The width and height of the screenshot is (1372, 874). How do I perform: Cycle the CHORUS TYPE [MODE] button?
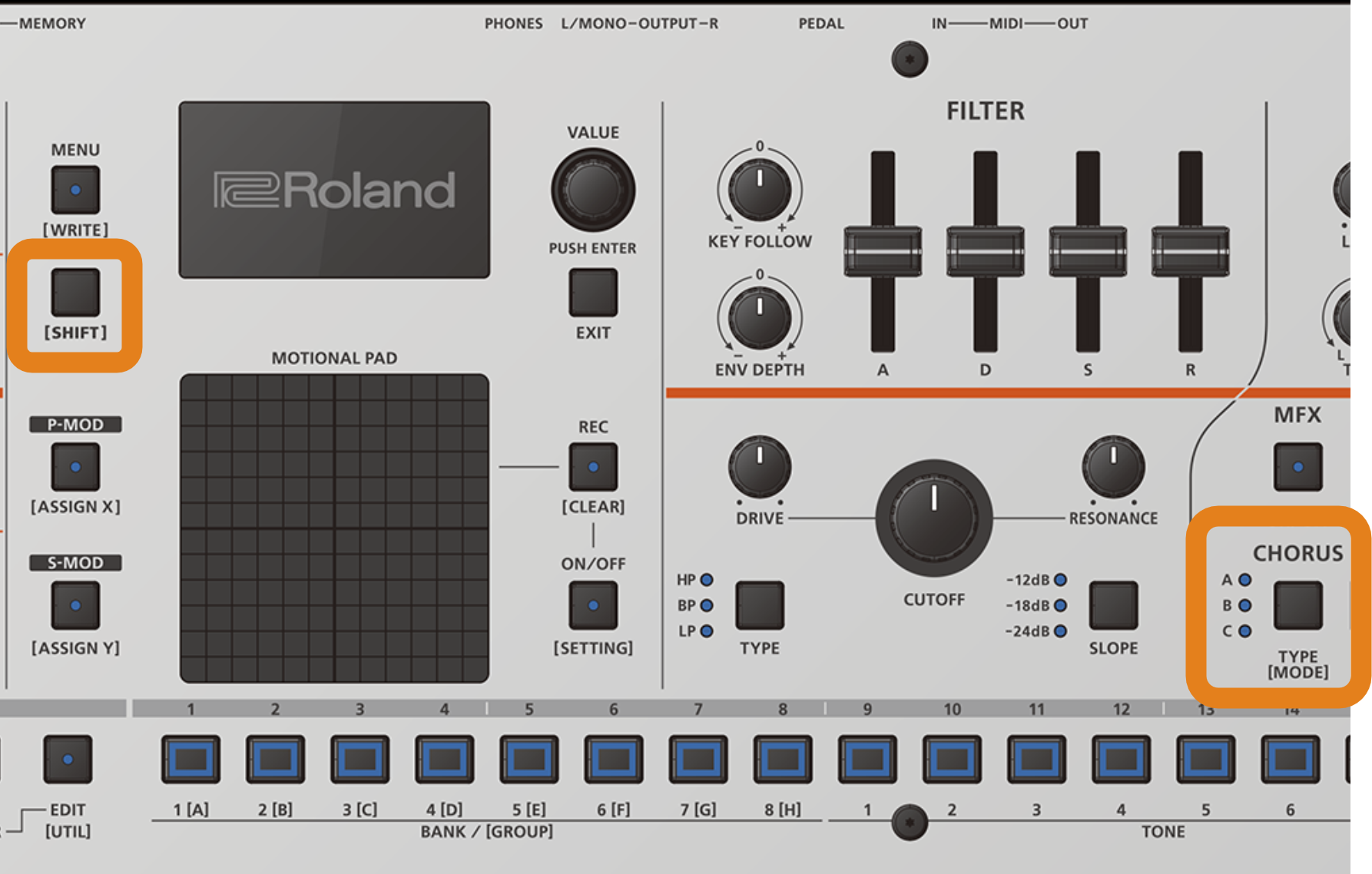point(1298,605)
